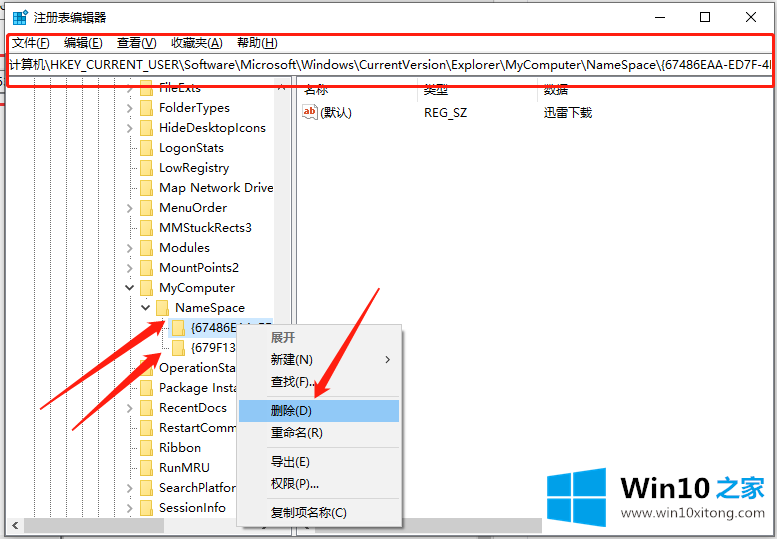Screen dimensions: 777x539
Task: Select the Map Network Drive tree row
Action: (216, 188)
